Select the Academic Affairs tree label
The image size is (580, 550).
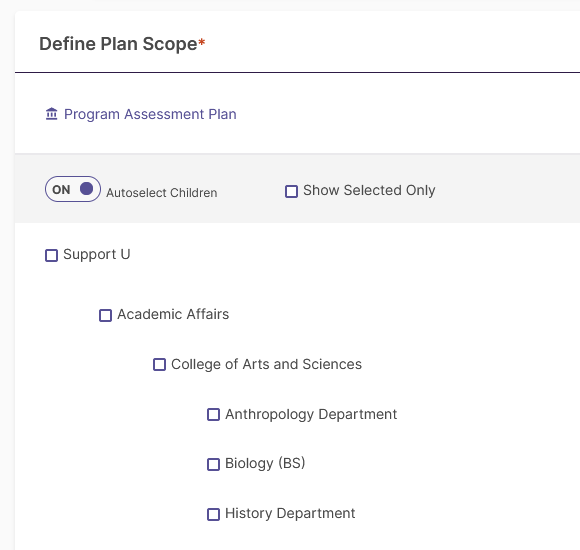click(x=173, y=314)
